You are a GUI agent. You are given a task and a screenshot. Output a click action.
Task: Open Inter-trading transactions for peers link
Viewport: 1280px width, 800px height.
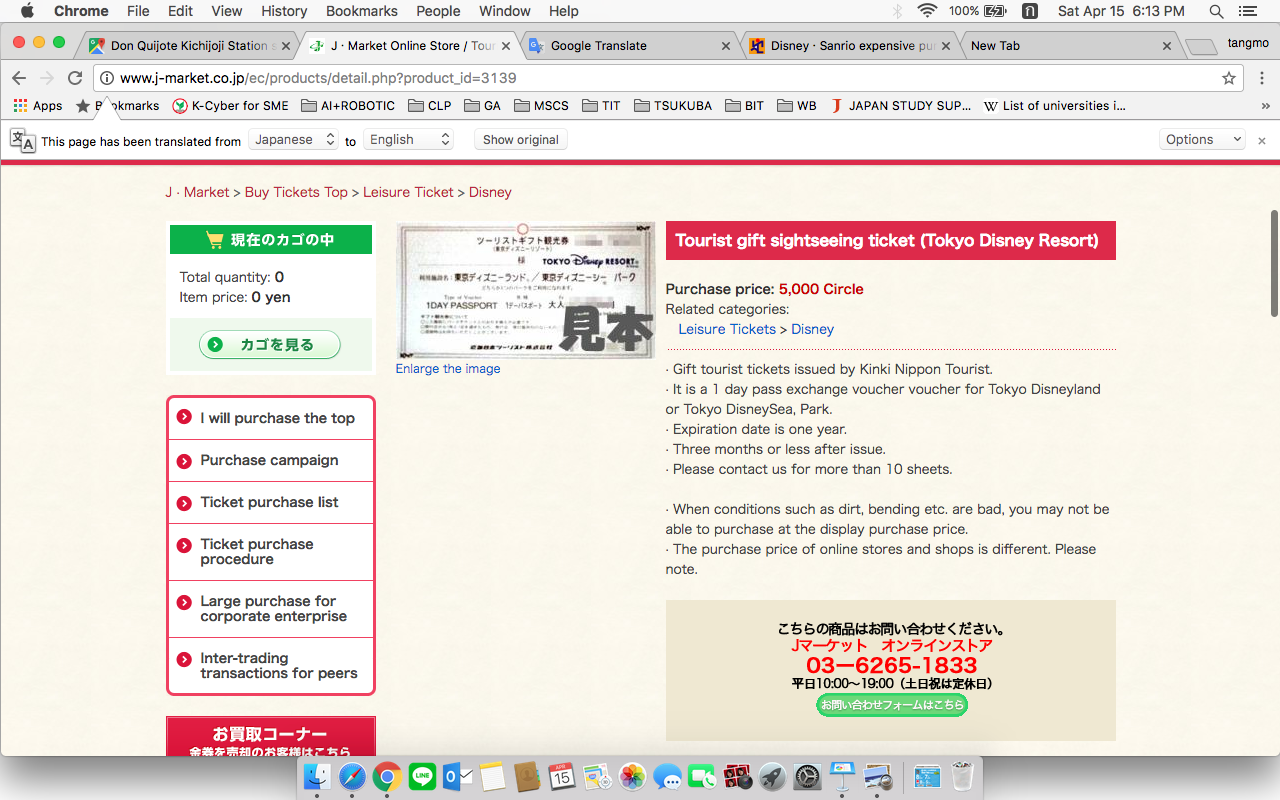[270, 666]
